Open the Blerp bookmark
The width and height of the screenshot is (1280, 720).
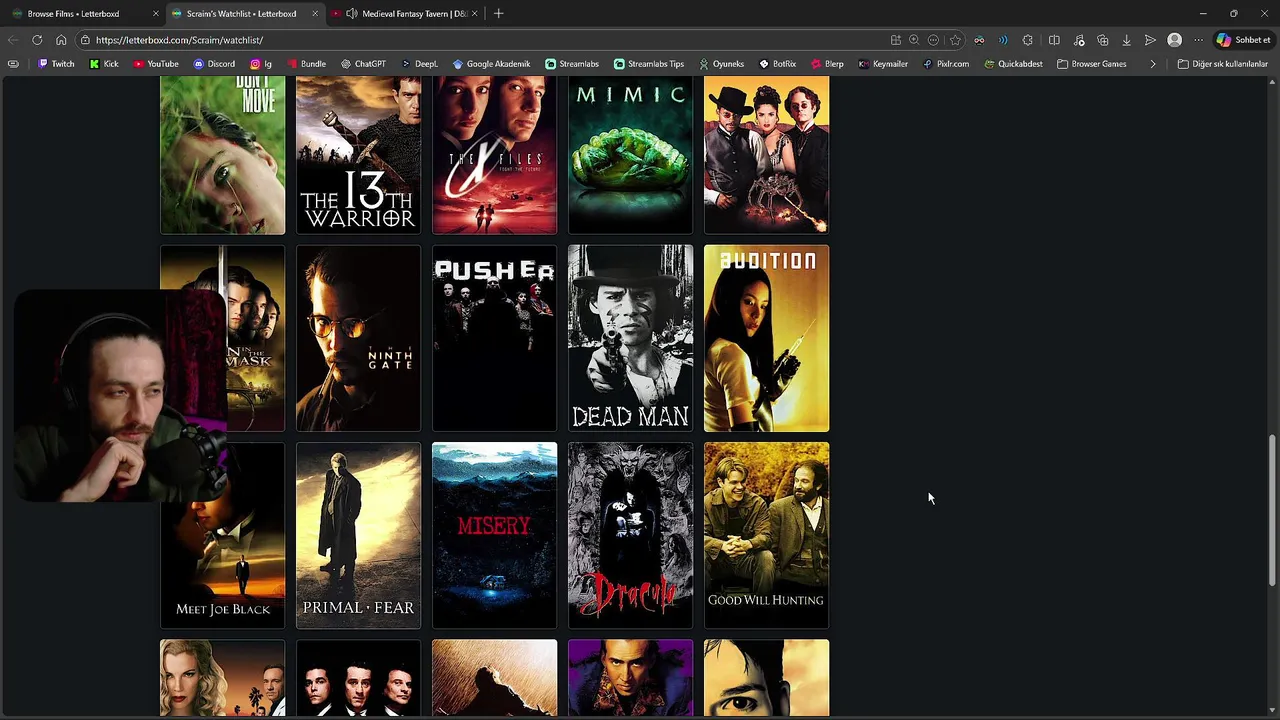pyautogui.click(x=827, y=64)
